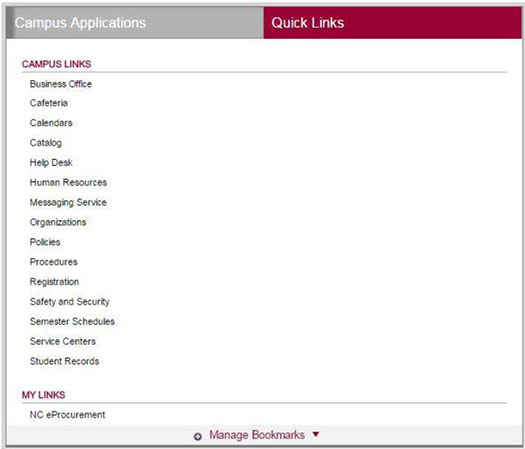525x449 pixels.
Task: Open the Human Resources link
Action: 68,182
